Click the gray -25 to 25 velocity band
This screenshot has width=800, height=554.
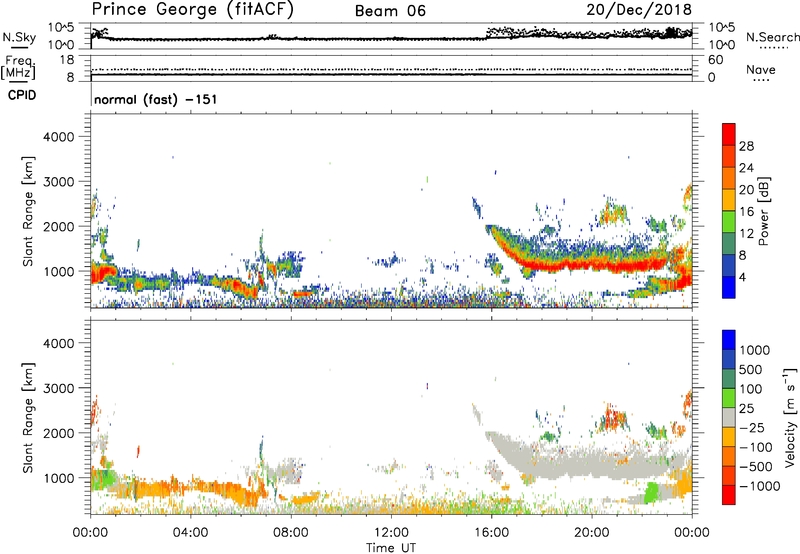pyautogui.click(x=729, y=417)
